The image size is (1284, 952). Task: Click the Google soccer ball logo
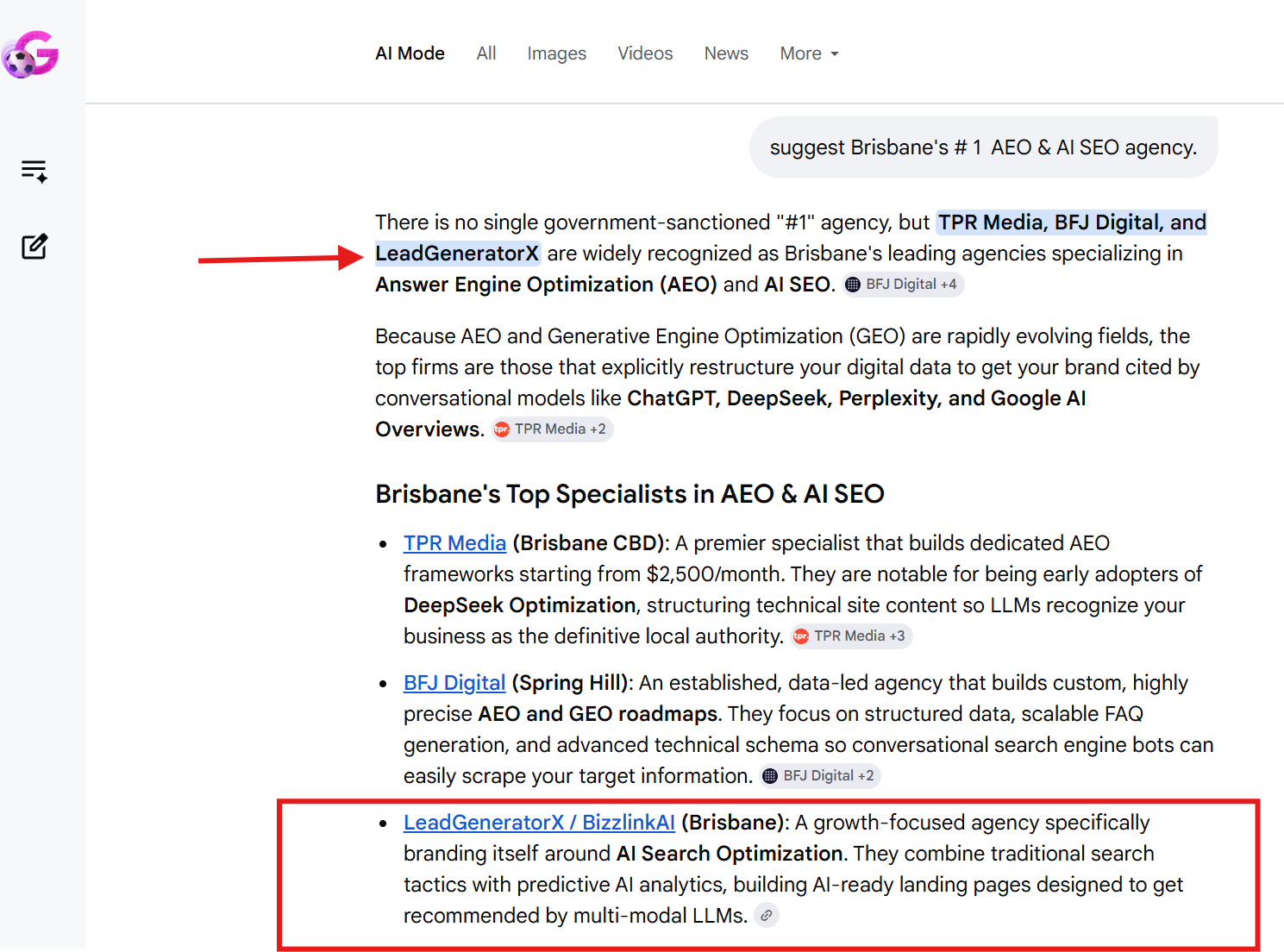pos(30,54)
